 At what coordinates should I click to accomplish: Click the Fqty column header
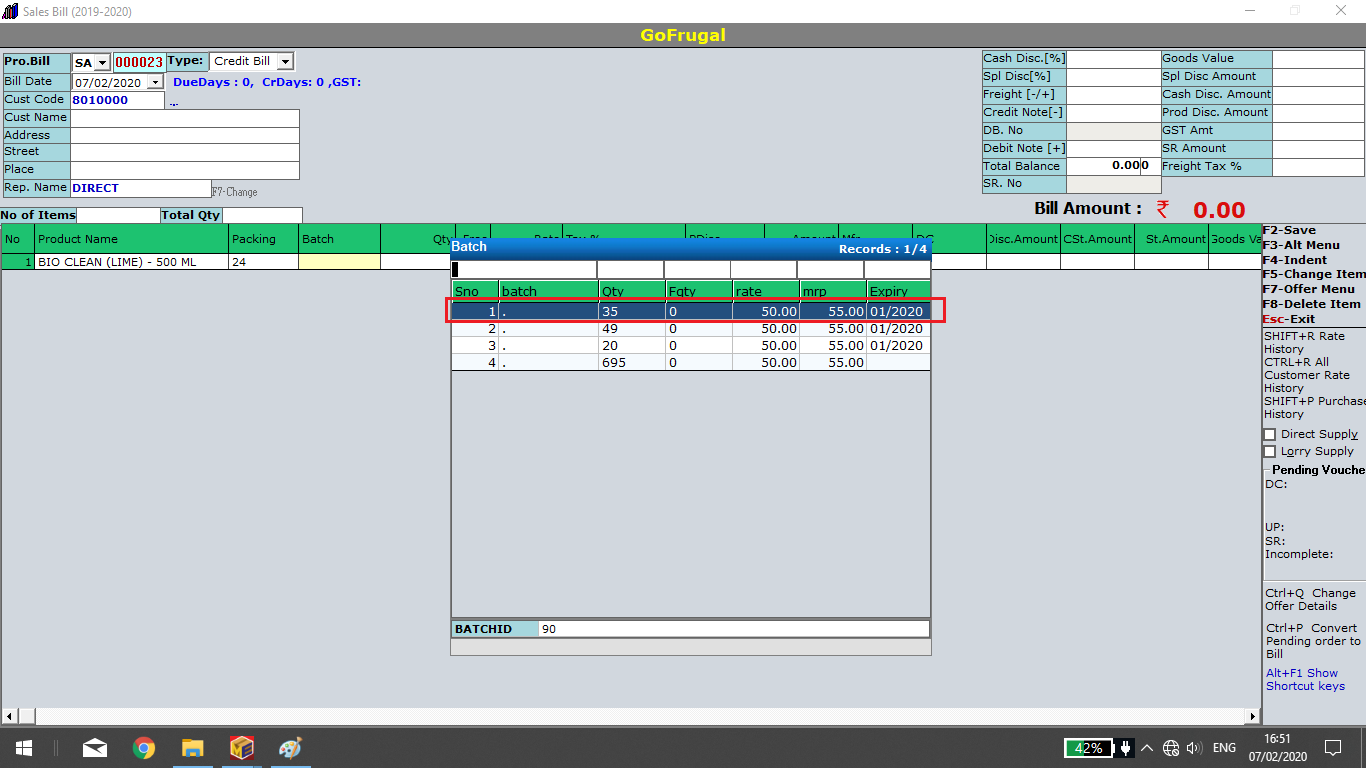(698, 291)
